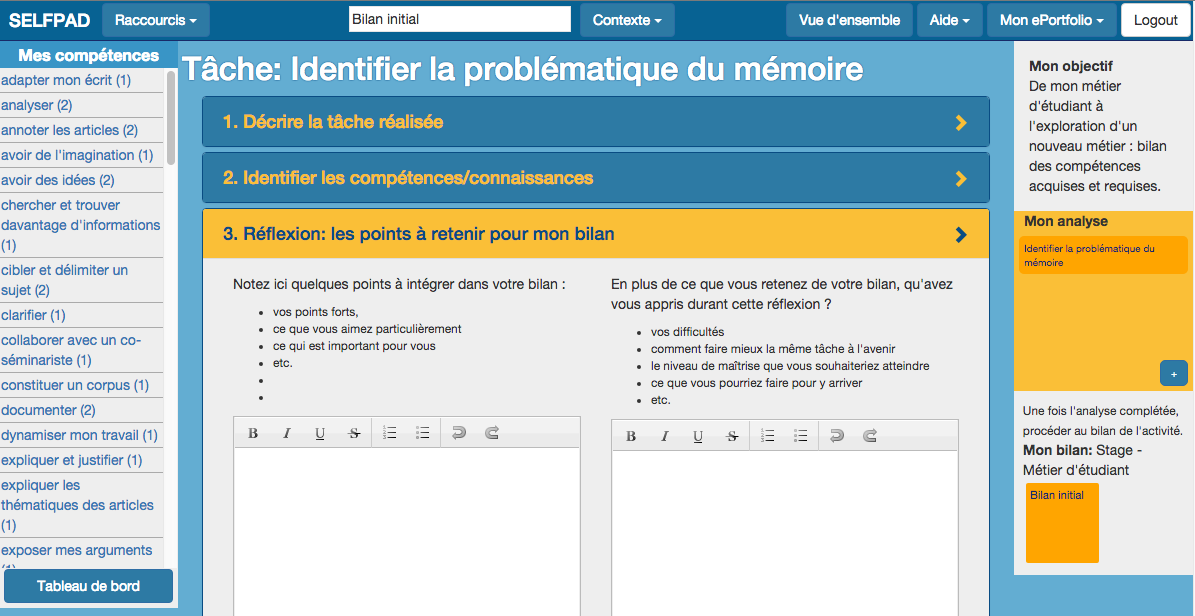Toggle underline in the right text editor
1195x616 pixels.
(698, 436)
